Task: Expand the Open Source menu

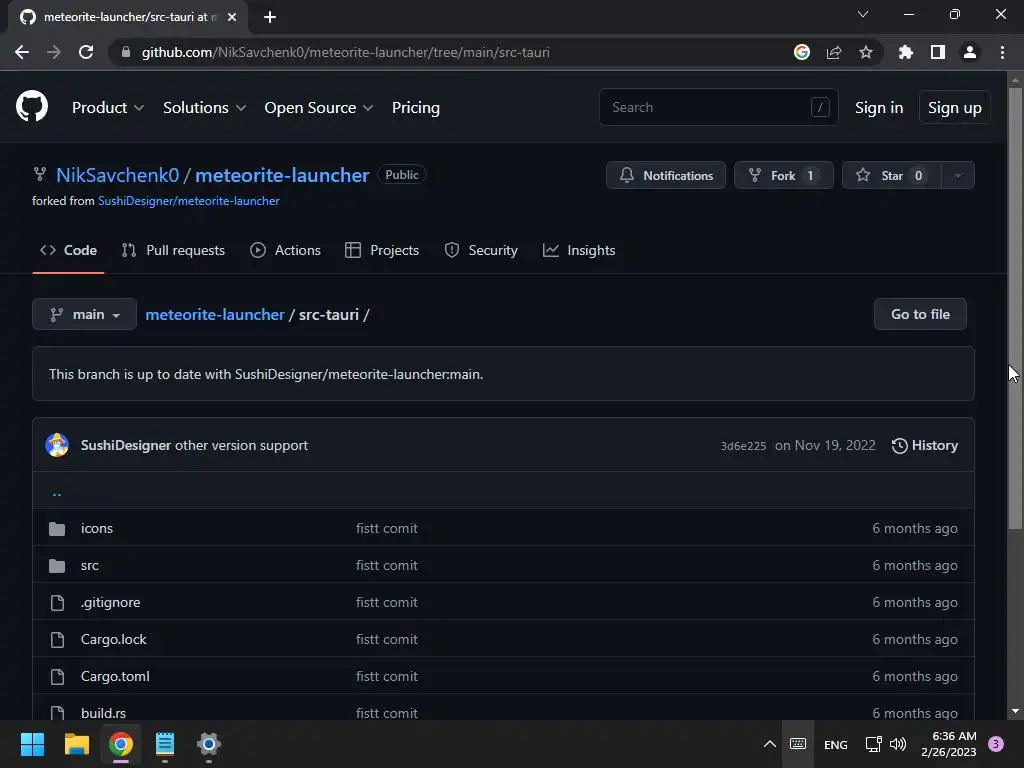Action: (x=319, y=107)
